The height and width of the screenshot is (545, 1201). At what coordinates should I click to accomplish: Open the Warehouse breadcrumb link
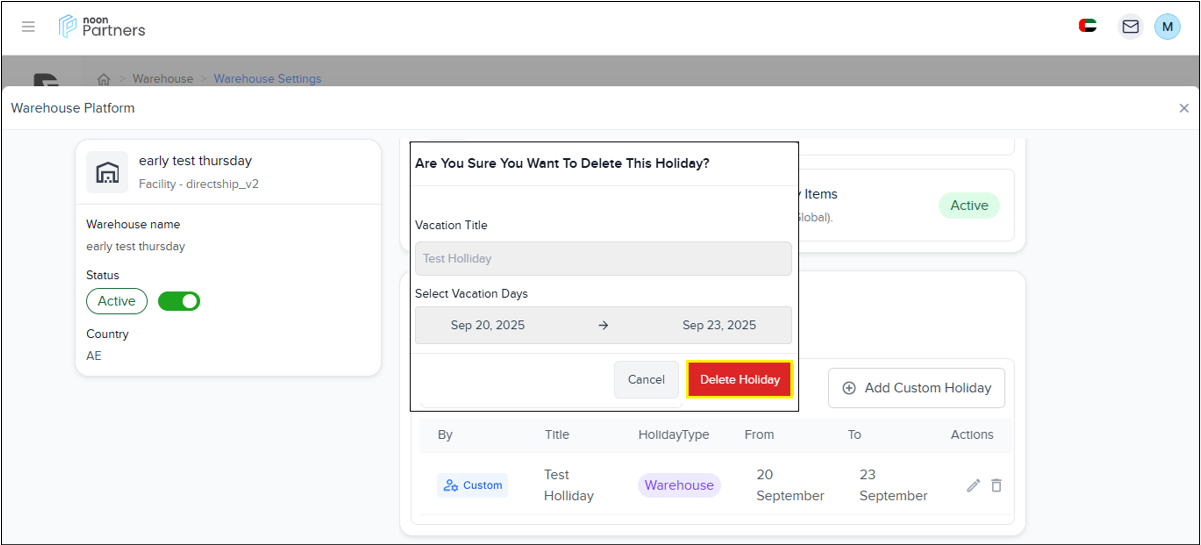pyautogui.click(x=163, y=79)
